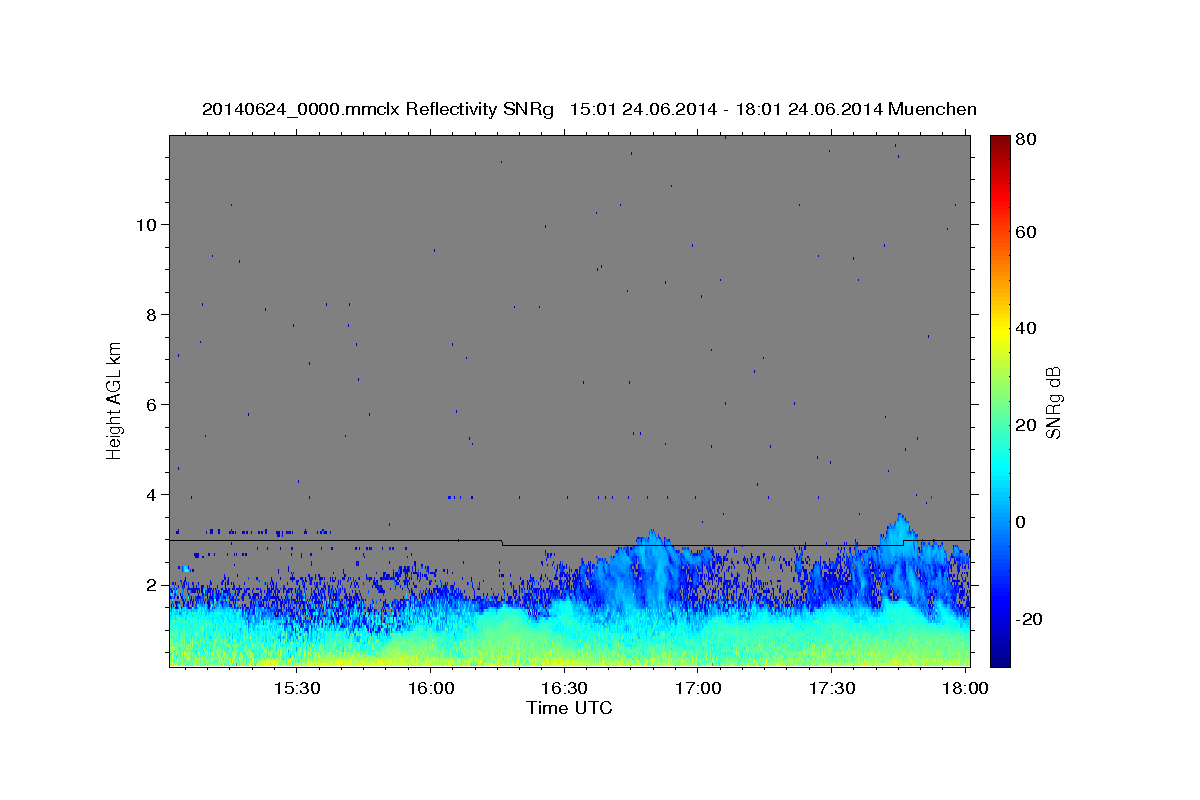Click the height tick label 4
Screen dimensions: 1200x800
(152, 494)
